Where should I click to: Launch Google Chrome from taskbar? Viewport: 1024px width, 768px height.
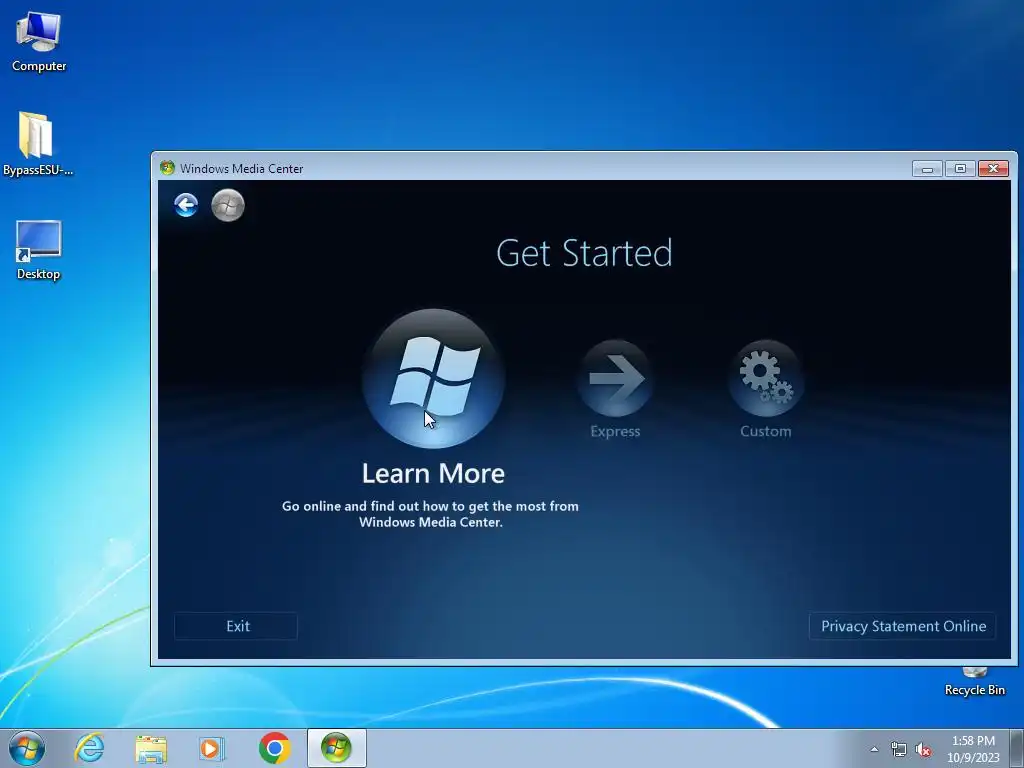pos(274,748)
